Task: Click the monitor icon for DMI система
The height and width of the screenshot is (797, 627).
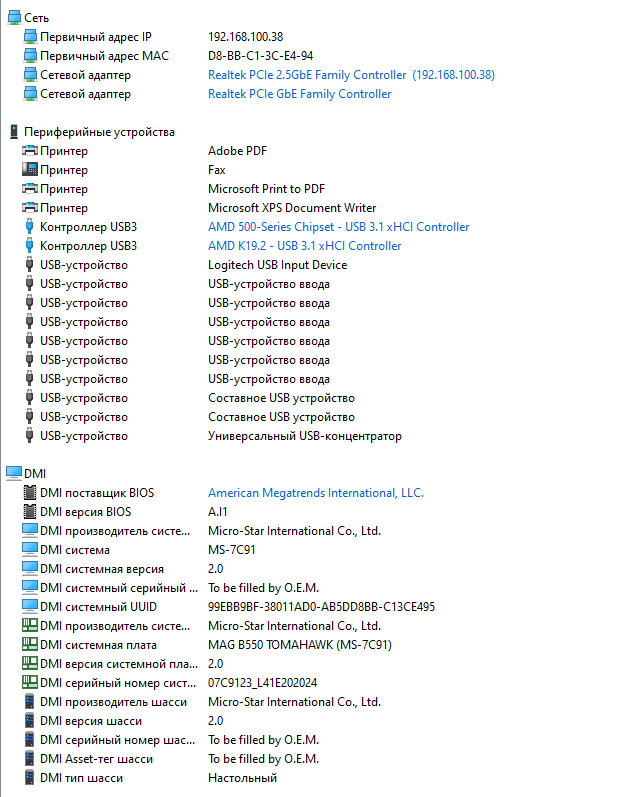Action: [x=30, y=549]
